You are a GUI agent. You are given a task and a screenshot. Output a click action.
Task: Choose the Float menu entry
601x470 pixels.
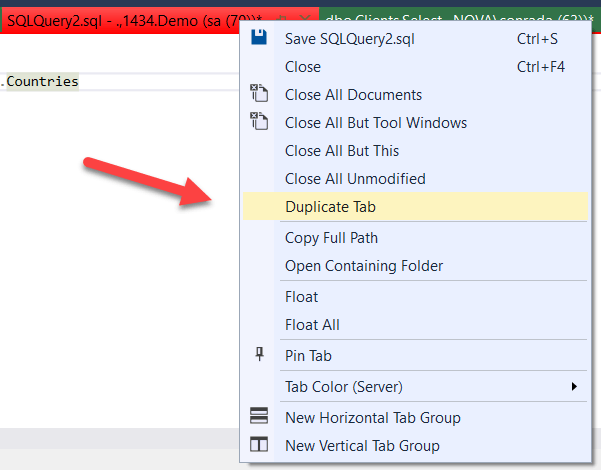coord(301,297)
